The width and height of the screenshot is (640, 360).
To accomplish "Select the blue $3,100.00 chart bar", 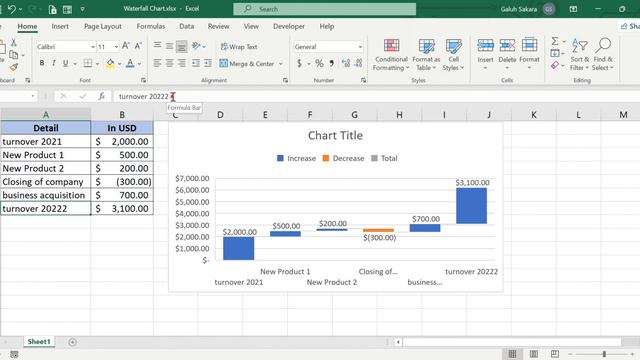I will coord(471,206).
